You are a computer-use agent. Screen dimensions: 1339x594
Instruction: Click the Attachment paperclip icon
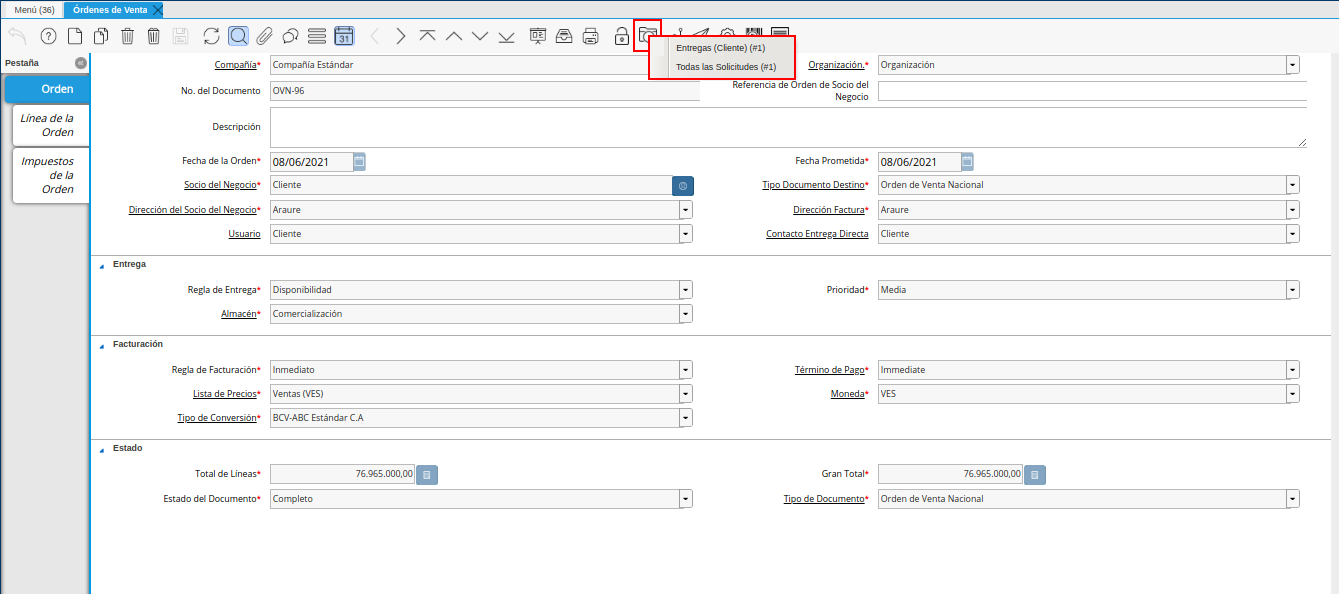pyautogui.click(x=264, y=36)
